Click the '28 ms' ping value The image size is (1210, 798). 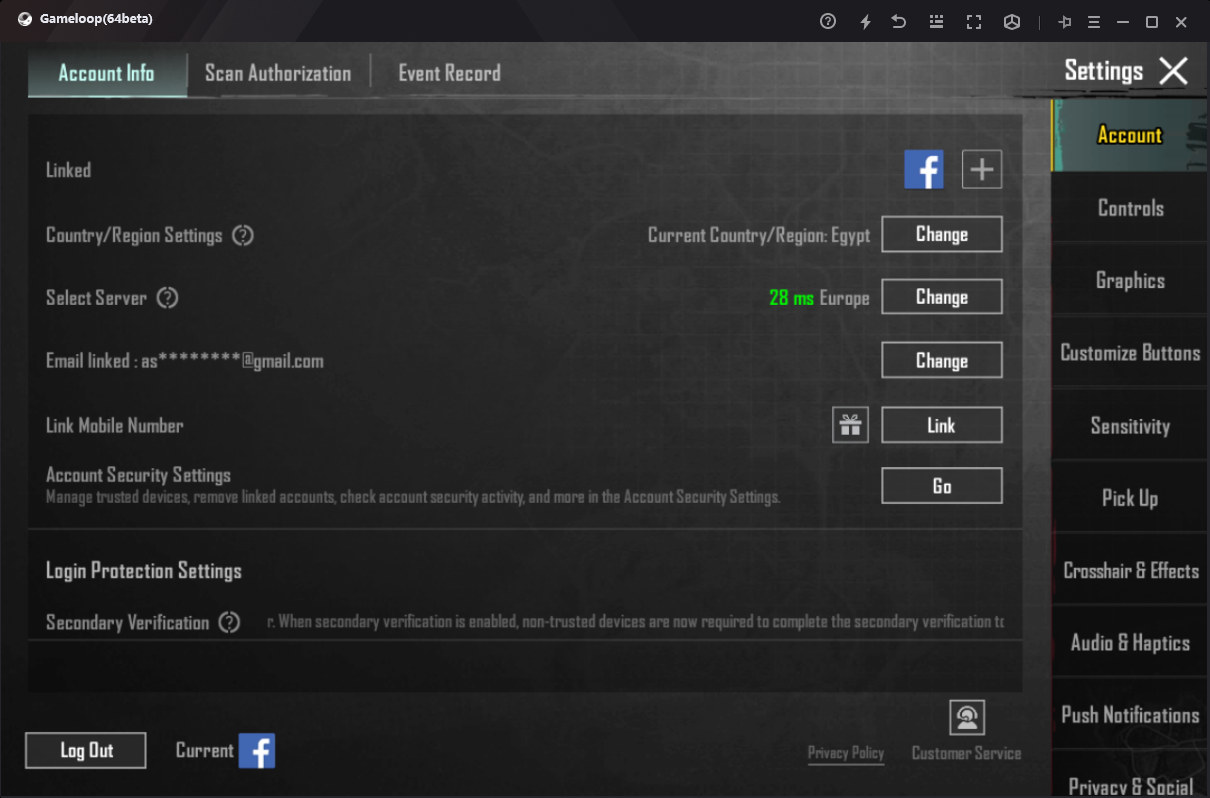[x=791, y=298]
